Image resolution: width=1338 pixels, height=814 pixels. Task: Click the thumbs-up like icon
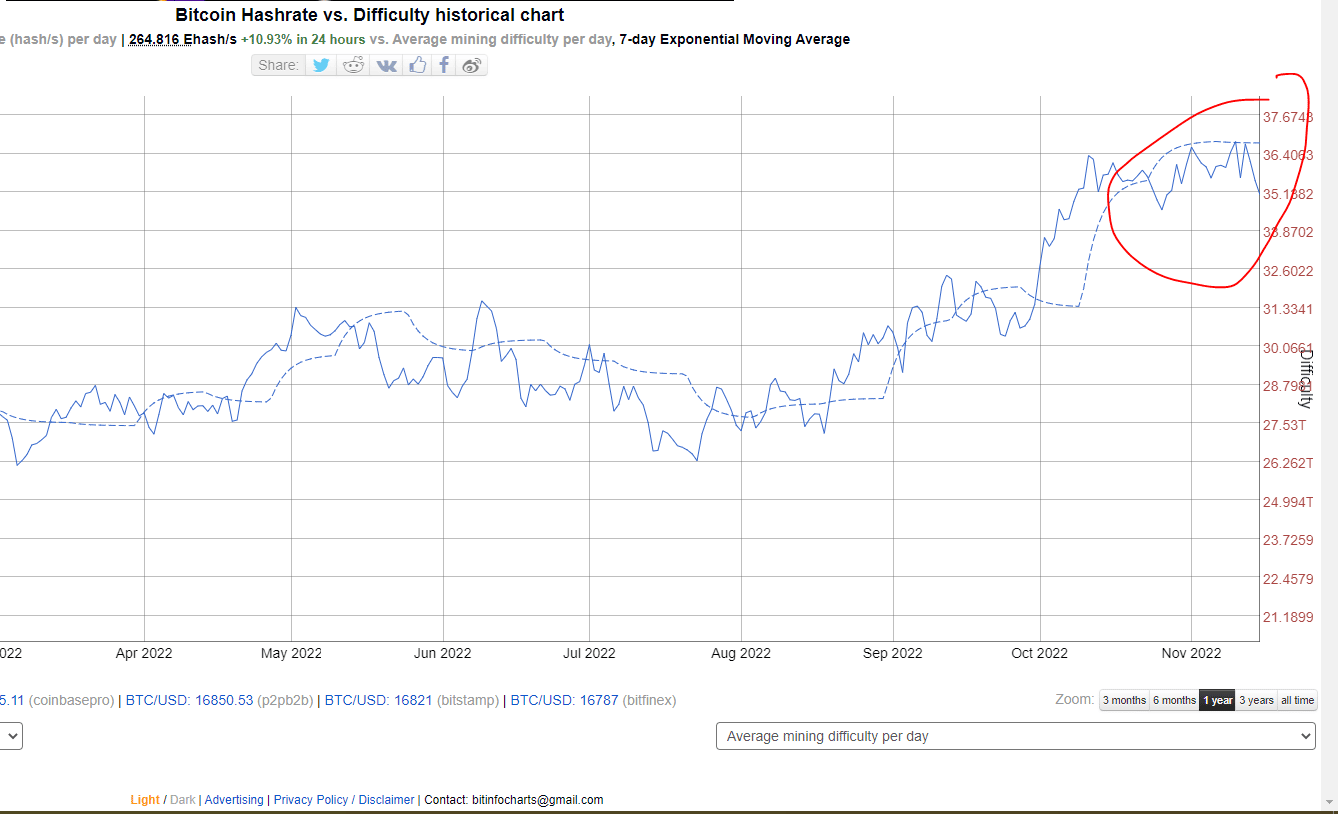(417, 65)
